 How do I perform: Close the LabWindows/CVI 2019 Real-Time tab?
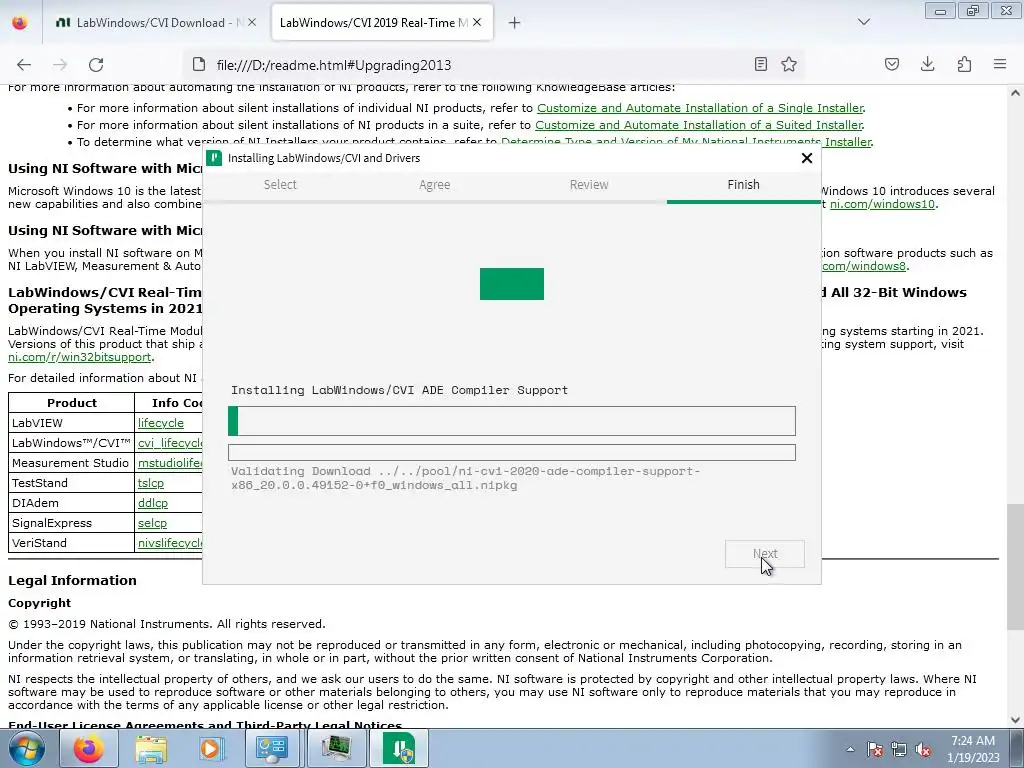click(477, 22)
